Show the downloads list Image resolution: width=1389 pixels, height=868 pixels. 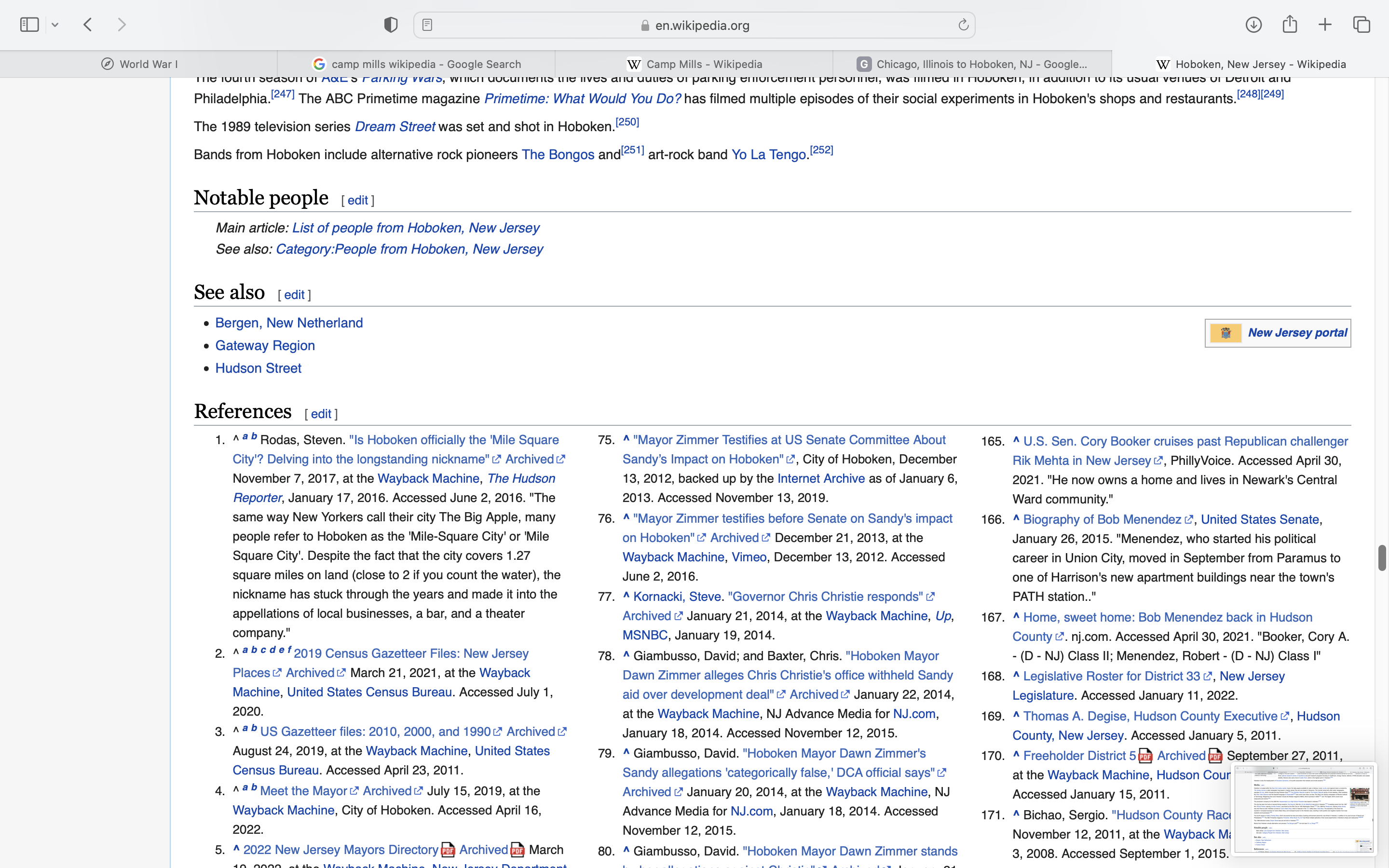click(x=1253, y=25)
